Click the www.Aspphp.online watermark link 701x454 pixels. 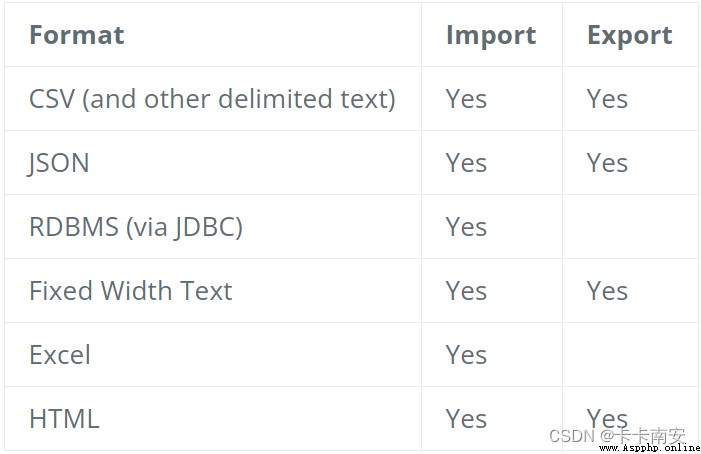[x=650, y=448]
